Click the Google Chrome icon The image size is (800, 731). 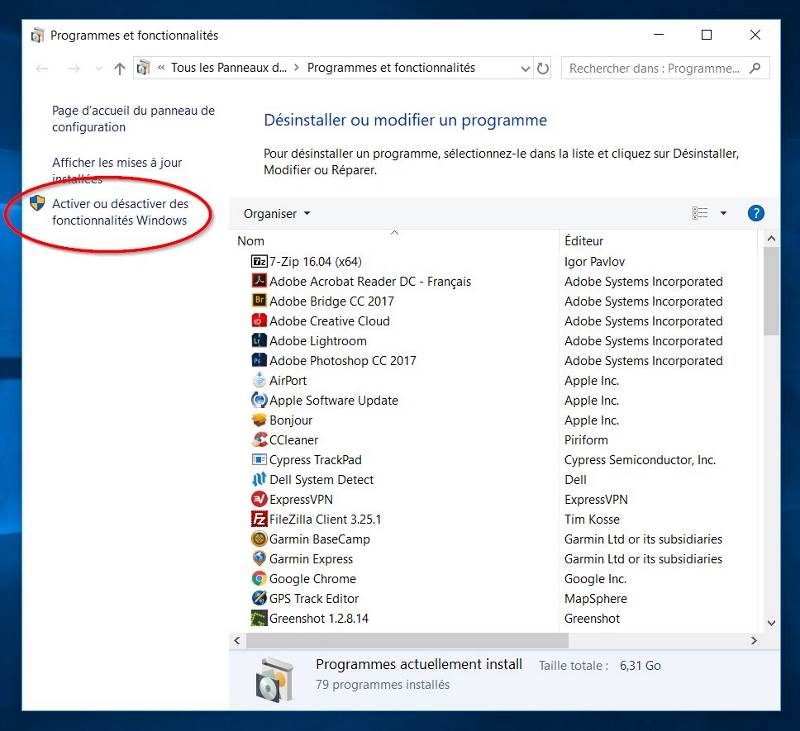point(259,578)
